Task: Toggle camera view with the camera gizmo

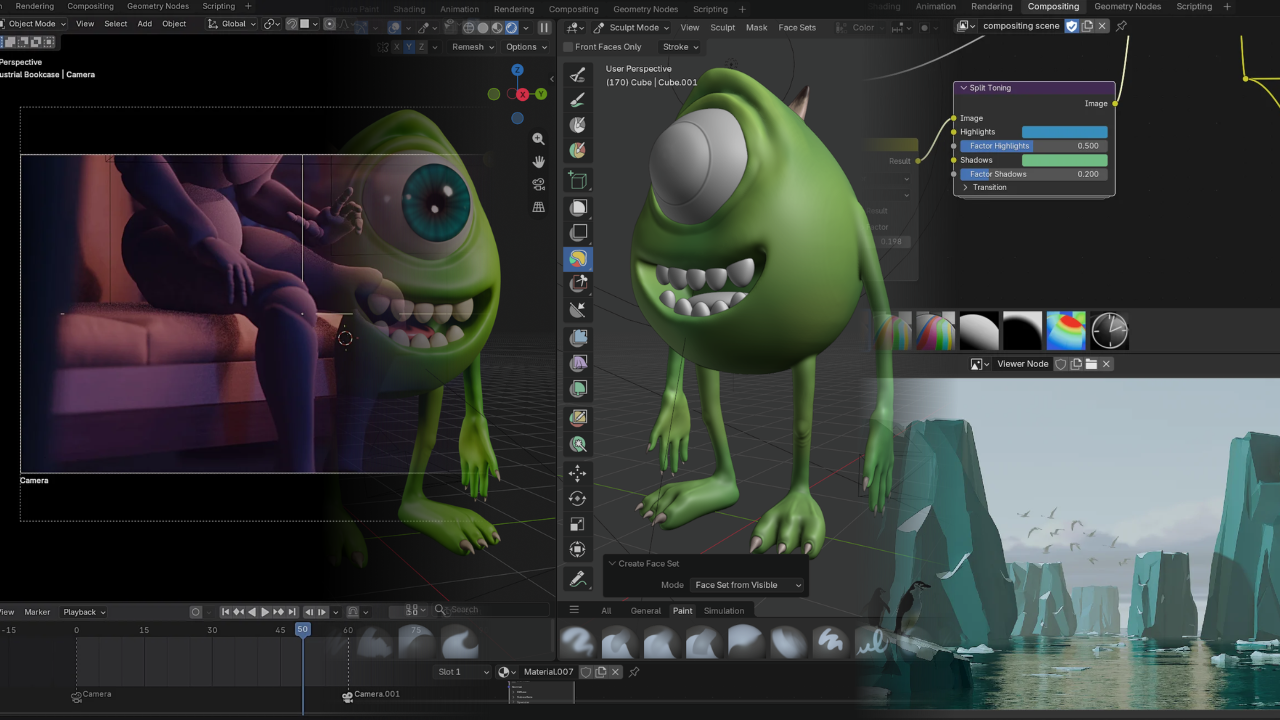Action: [x=538, y=185]
